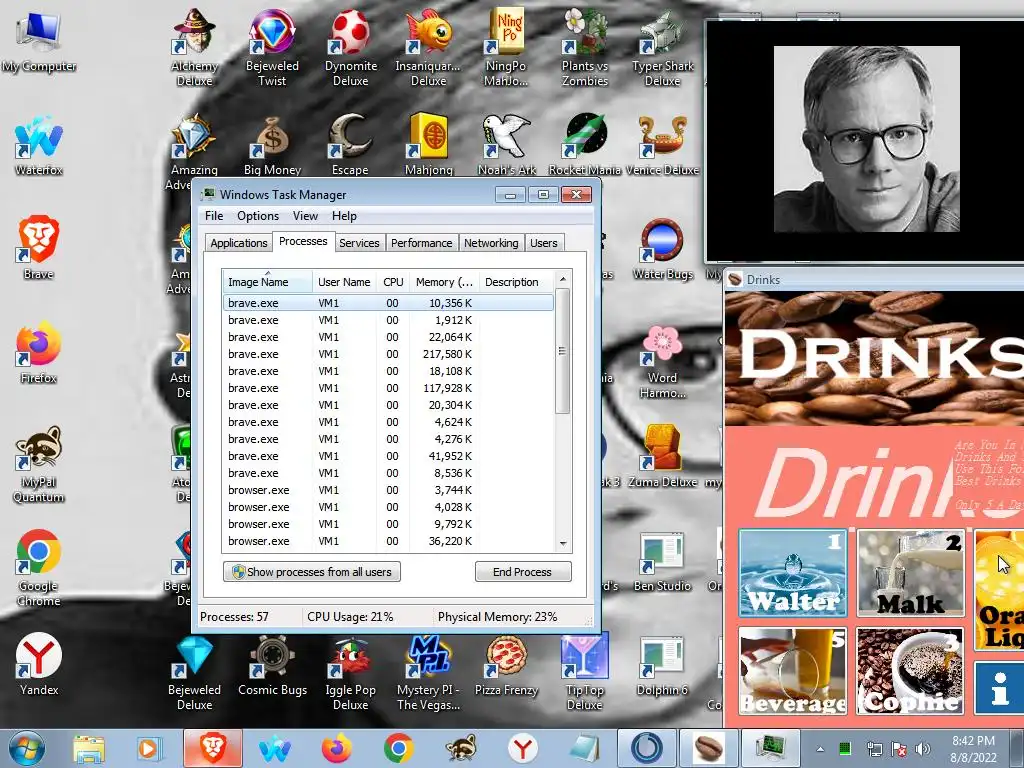The width and height of the screenshot is (1024, 768).
Task: Open the Options menu in Task Manager
Action: coord(258,216)
